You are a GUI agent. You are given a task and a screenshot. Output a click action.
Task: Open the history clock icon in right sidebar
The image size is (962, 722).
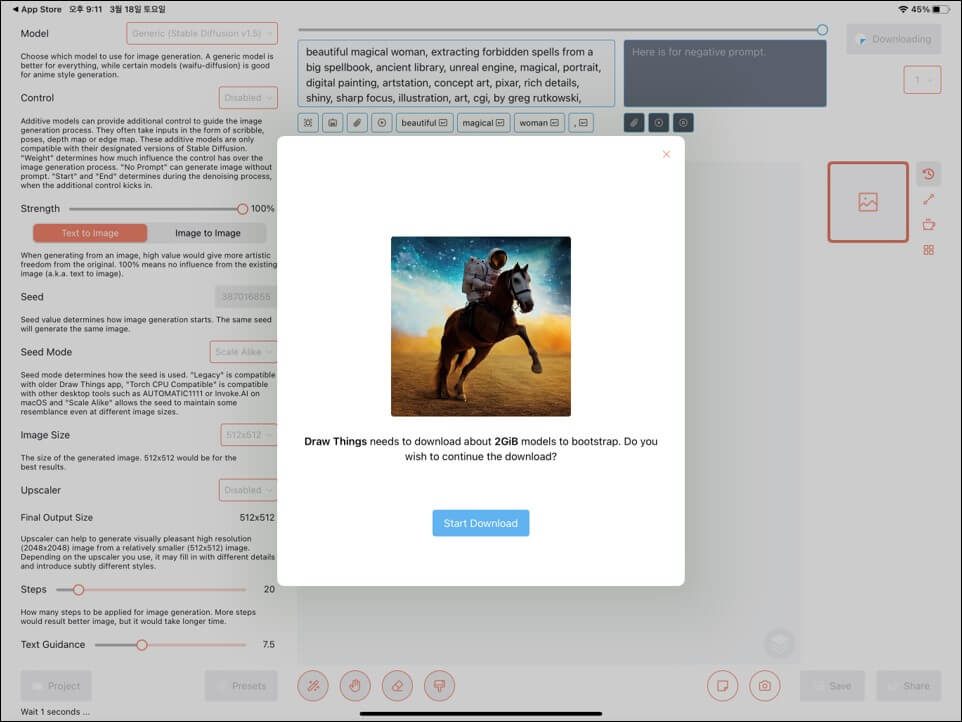tap(928, 174)
